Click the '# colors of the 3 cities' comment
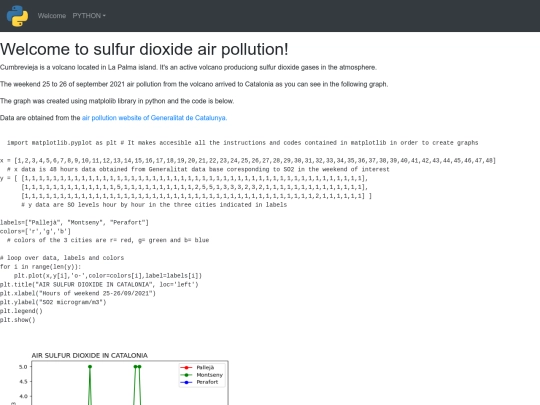Viewport: 540px width, 405px height. (108, 240)
